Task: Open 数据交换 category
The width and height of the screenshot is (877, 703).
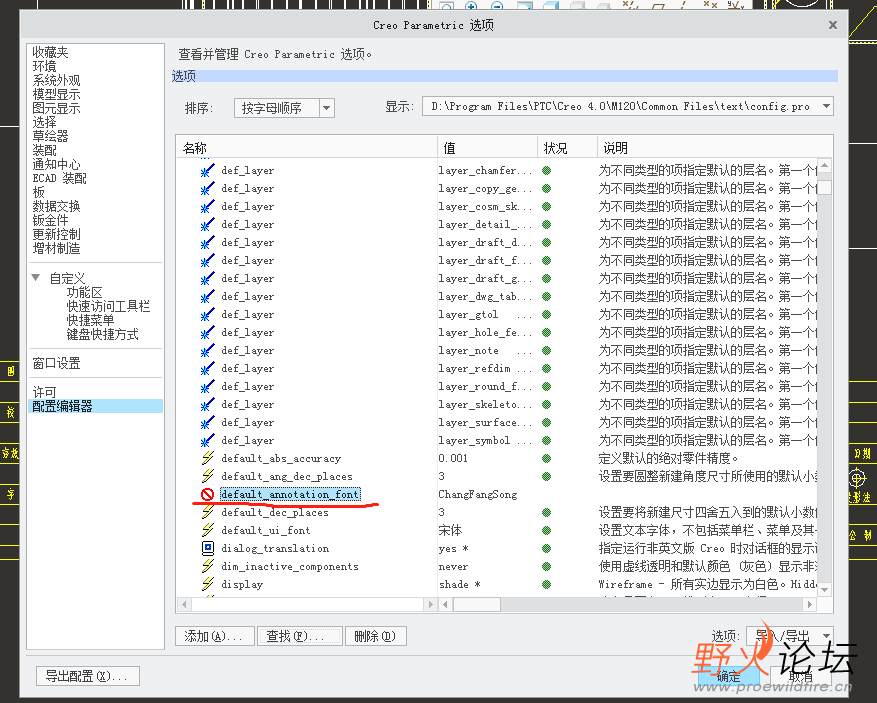Action: (x=56, y=206)
